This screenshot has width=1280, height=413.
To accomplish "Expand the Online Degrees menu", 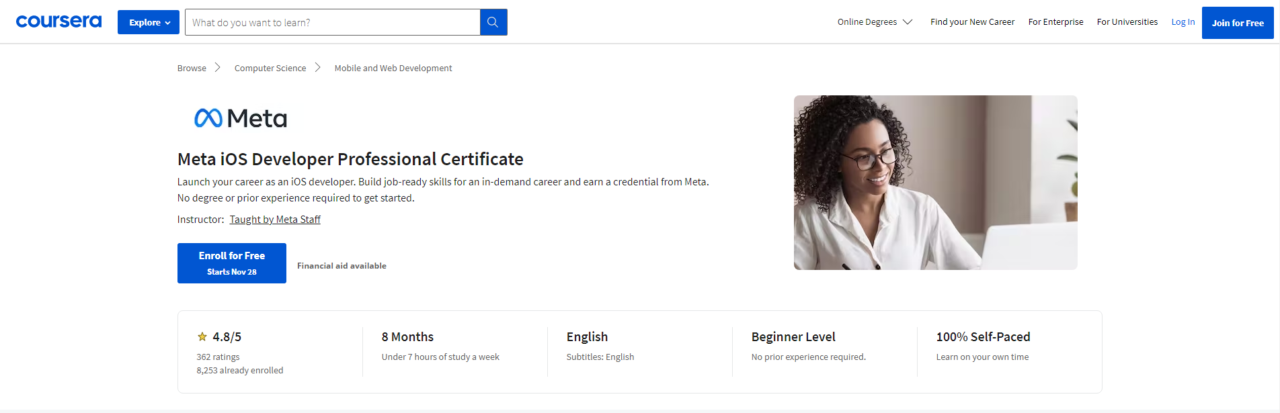I will 874,22.
